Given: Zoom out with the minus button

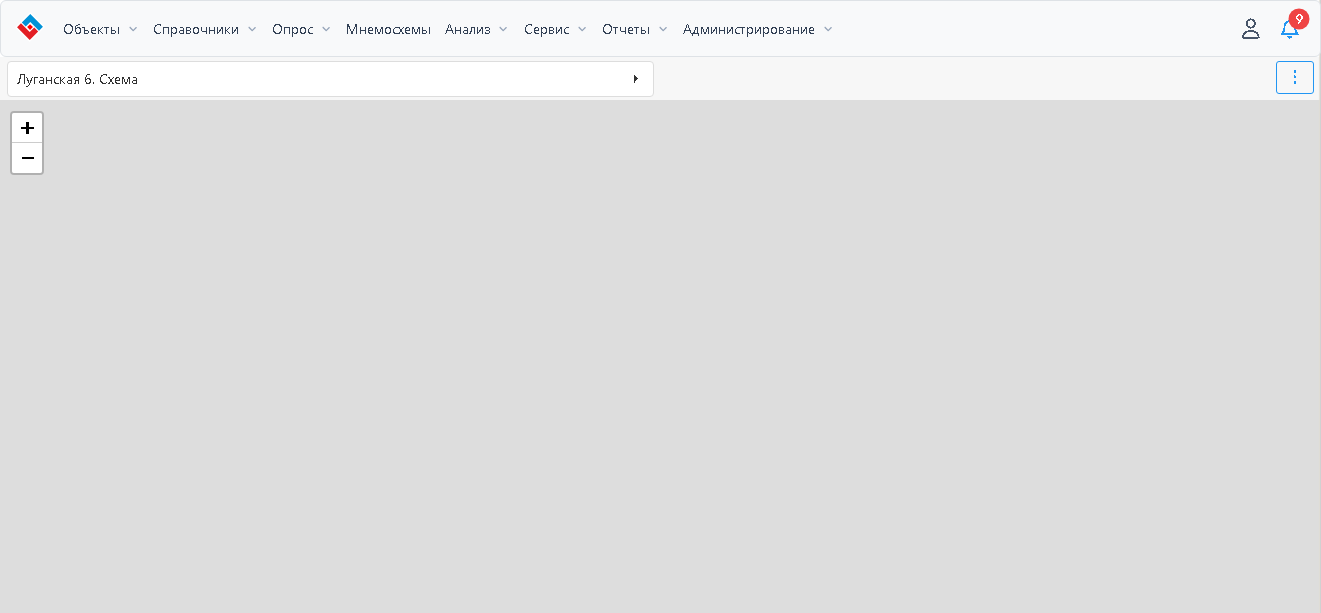Looking at the screenshot, I should coord(27,158).
